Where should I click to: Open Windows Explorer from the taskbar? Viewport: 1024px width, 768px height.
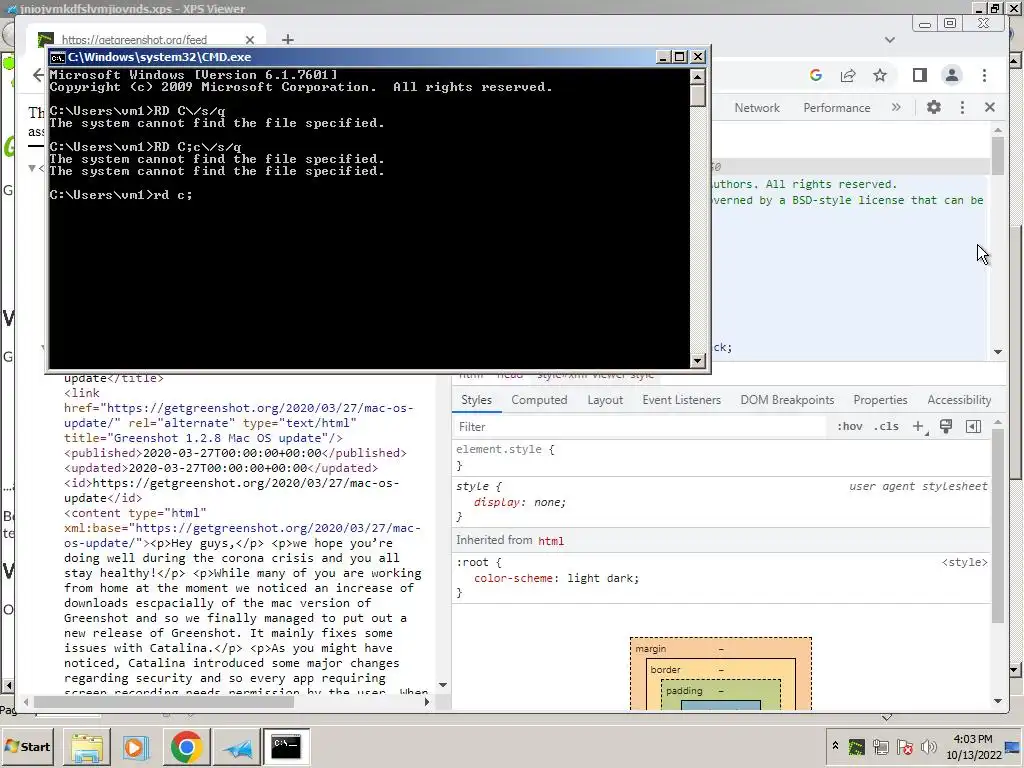86,746
